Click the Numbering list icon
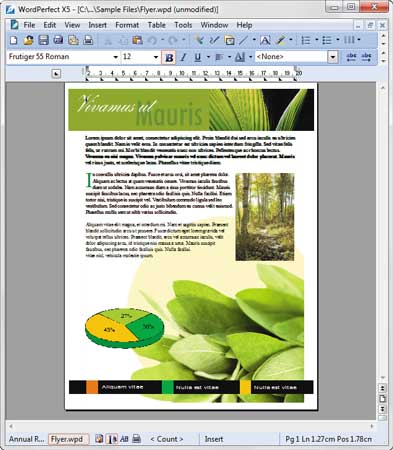393x450 pixels. (x=306, y=40)
